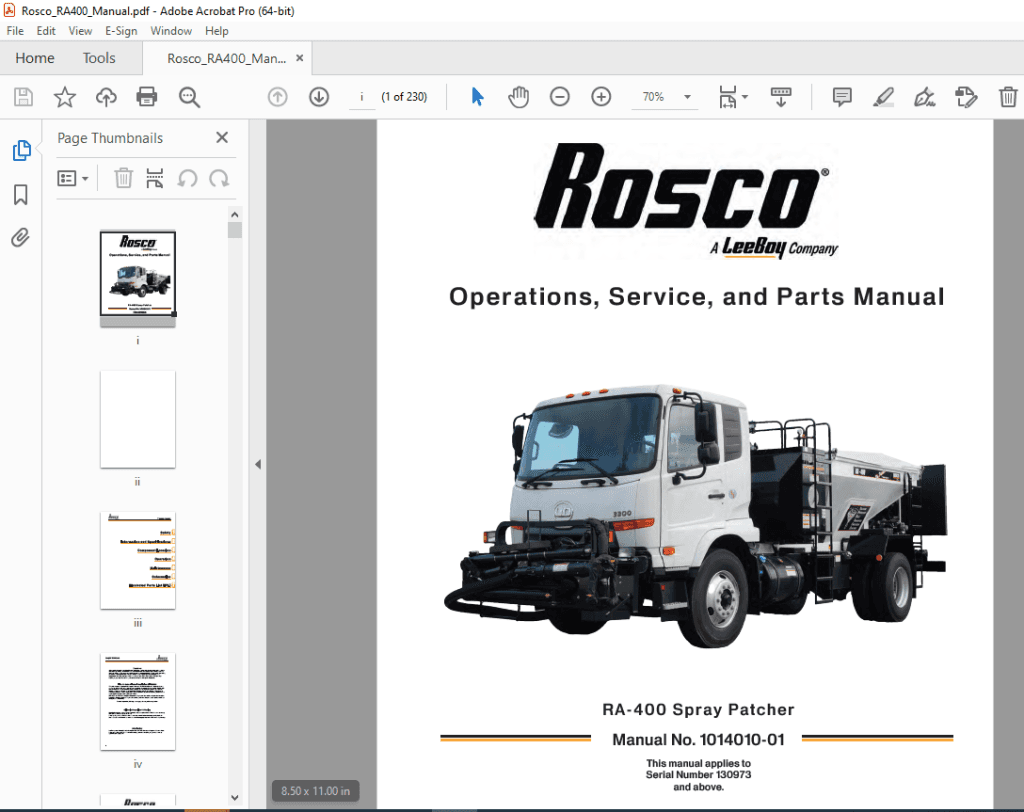Open thumbnails panel options dropdown
The width and height of the screenshot is (1024, 812).
[x=72, y=178]
